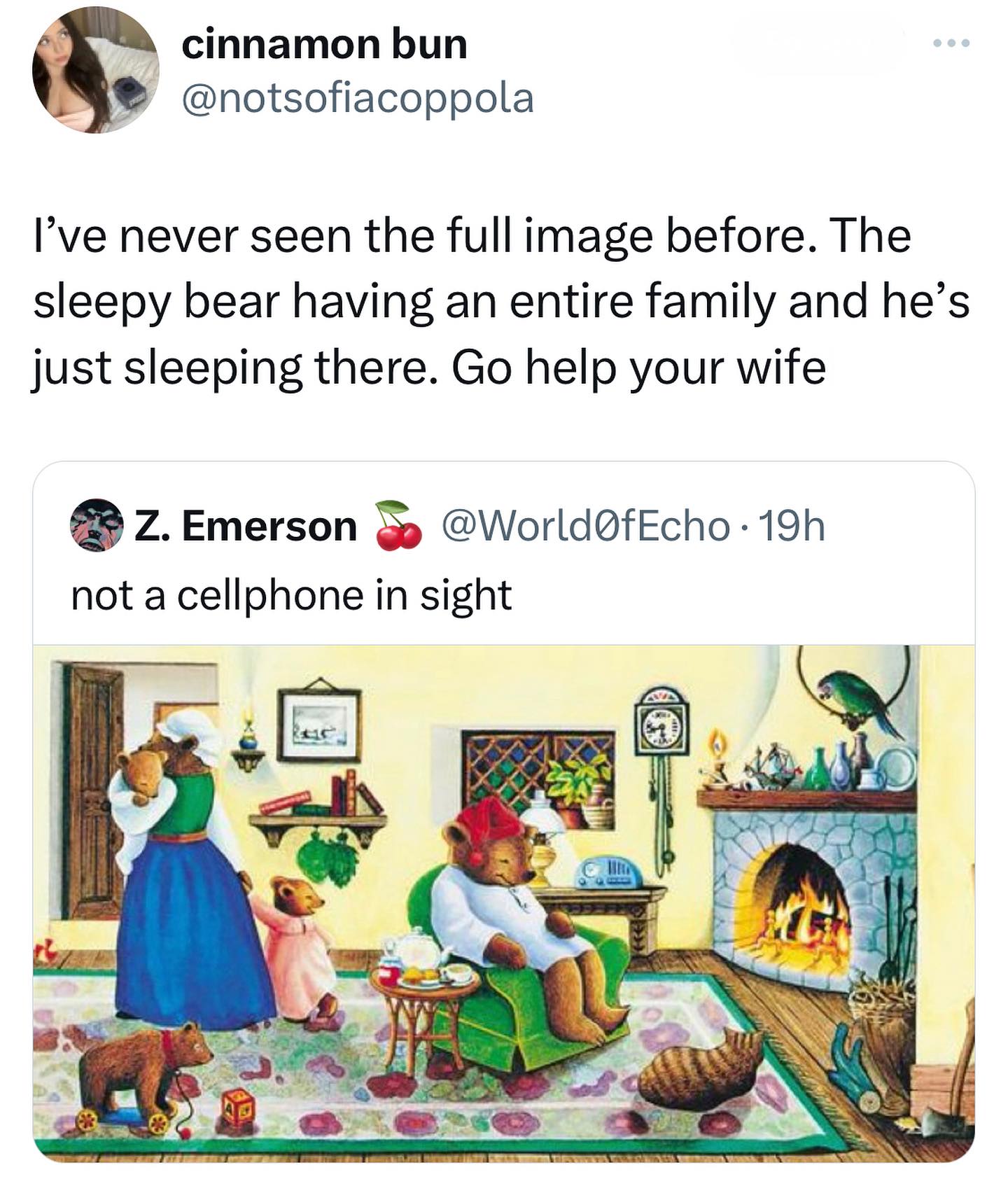The height and width of the screenshot is (1193, 1008).
Task: Click cinnamon bun's profile avatar
Action: [96, 70]
